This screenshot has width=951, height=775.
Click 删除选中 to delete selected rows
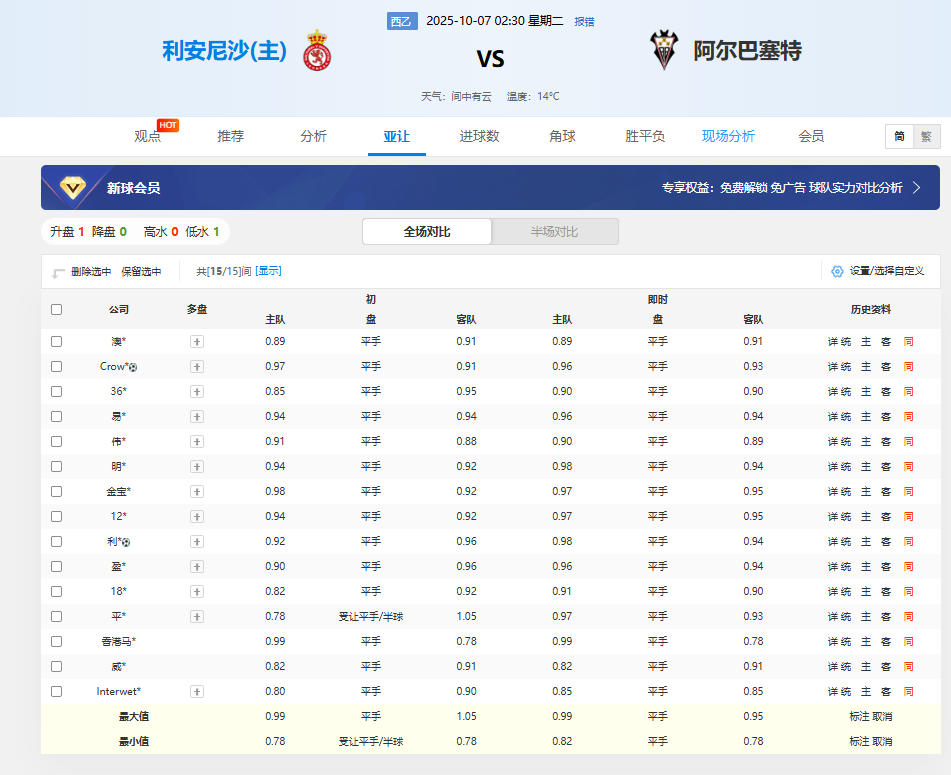coord(90,271)
